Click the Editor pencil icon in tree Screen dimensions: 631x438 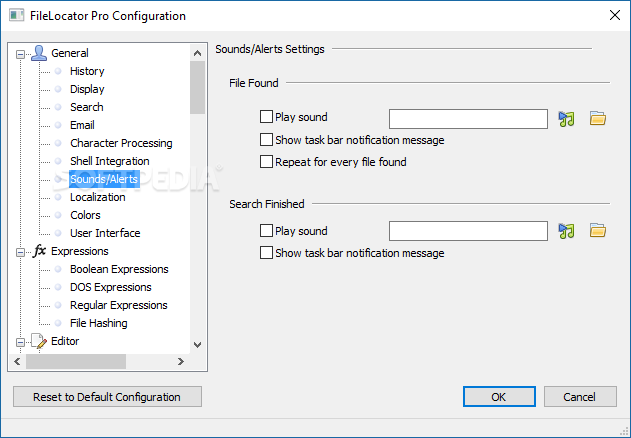pyautogui.click(x=38, y=341)
